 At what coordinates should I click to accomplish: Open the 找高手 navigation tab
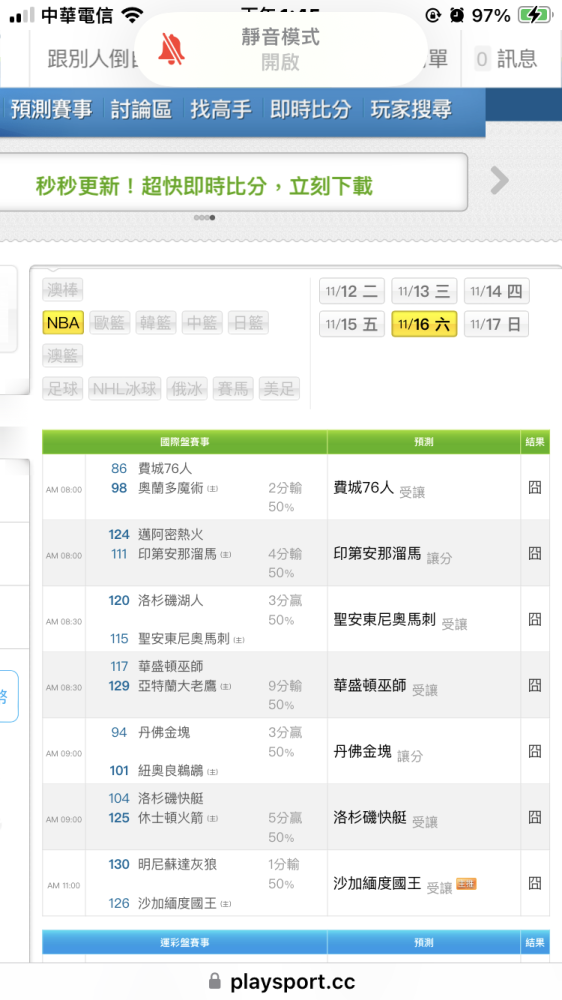coord(221,109)
